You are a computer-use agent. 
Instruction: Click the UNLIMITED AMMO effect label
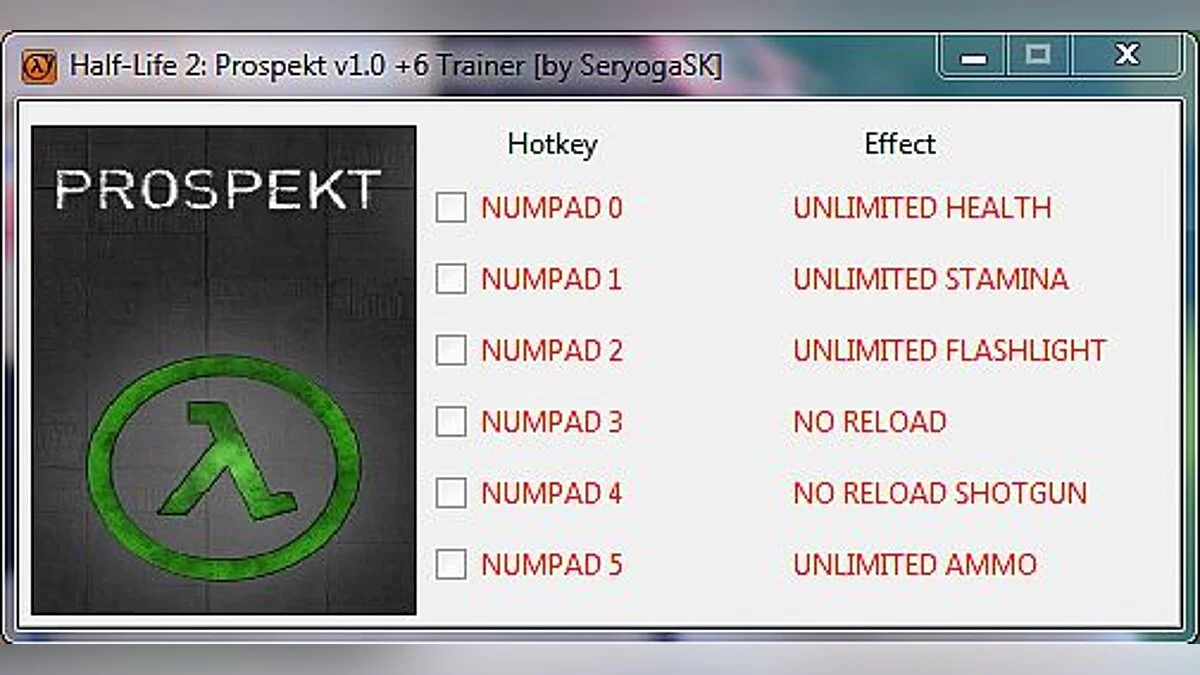(915, 564)
